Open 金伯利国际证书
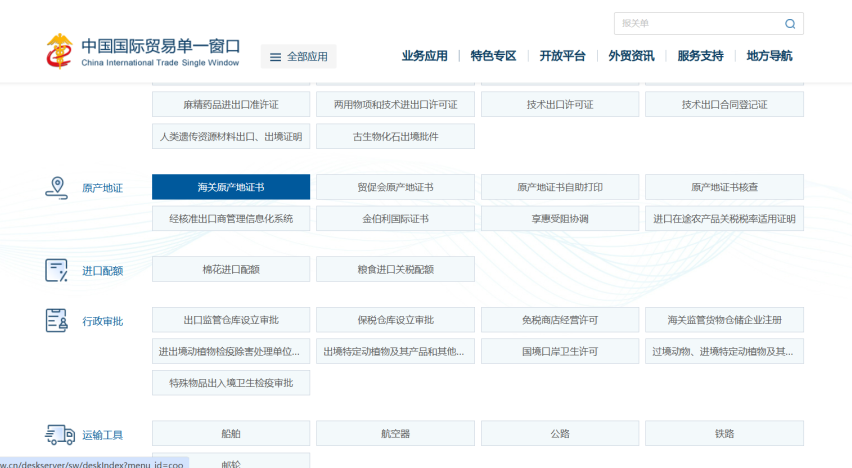The width and height of the screenshot is (852, 468). [x=396, y=219]
